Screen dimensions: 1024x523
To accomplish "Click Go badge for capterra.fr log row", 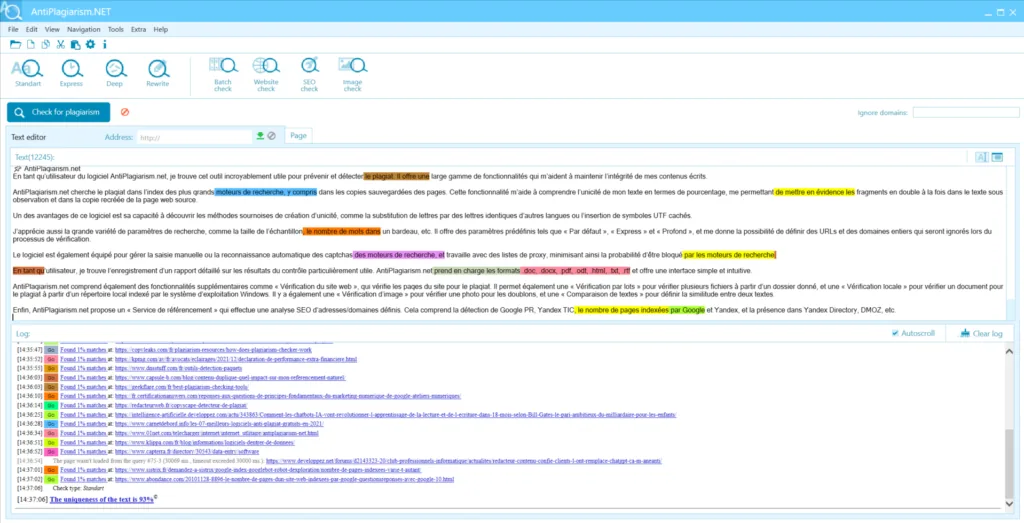I will pos(50,451).
